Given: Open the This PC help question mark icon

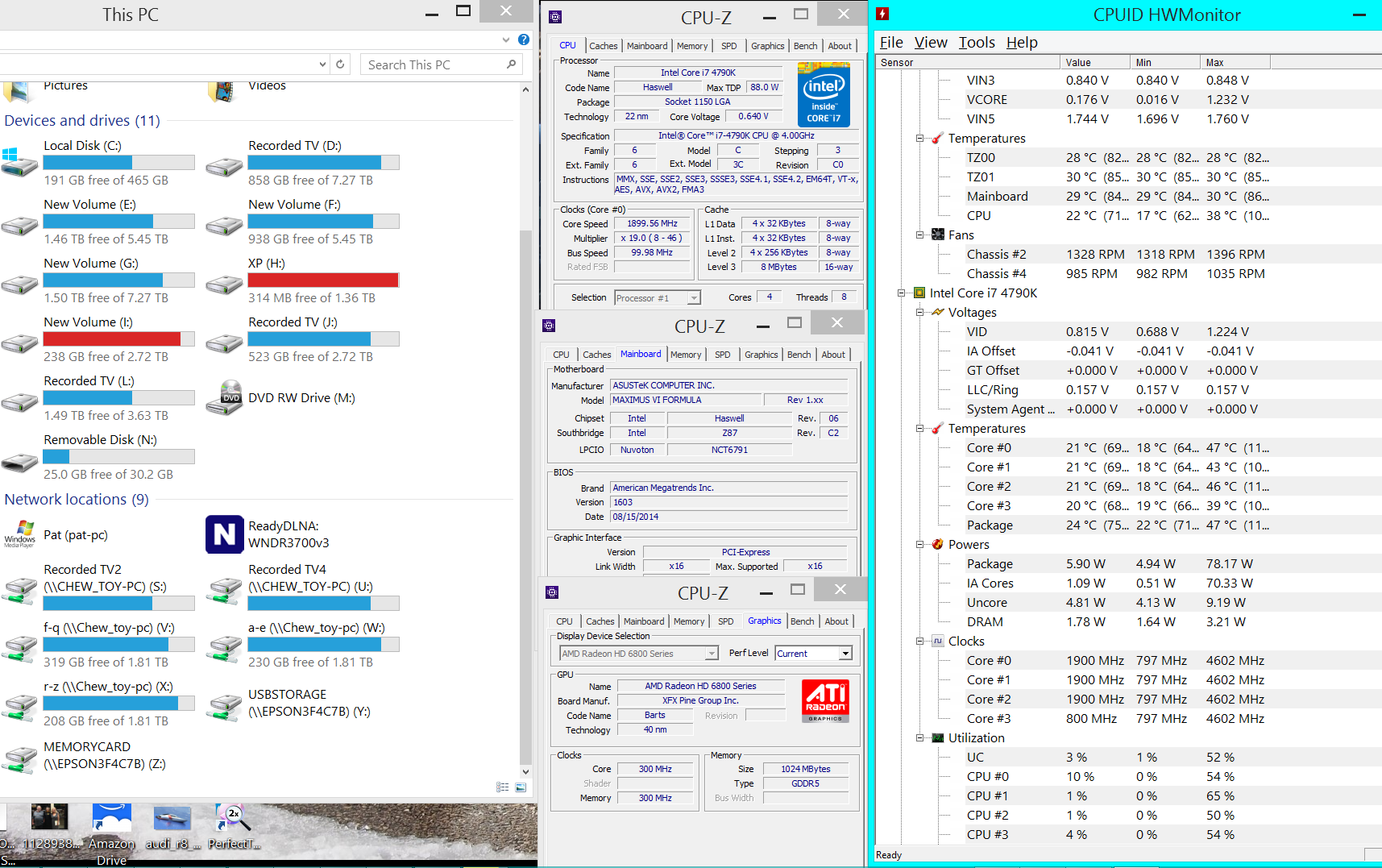Looking at the screenshot, I should 524,39.
